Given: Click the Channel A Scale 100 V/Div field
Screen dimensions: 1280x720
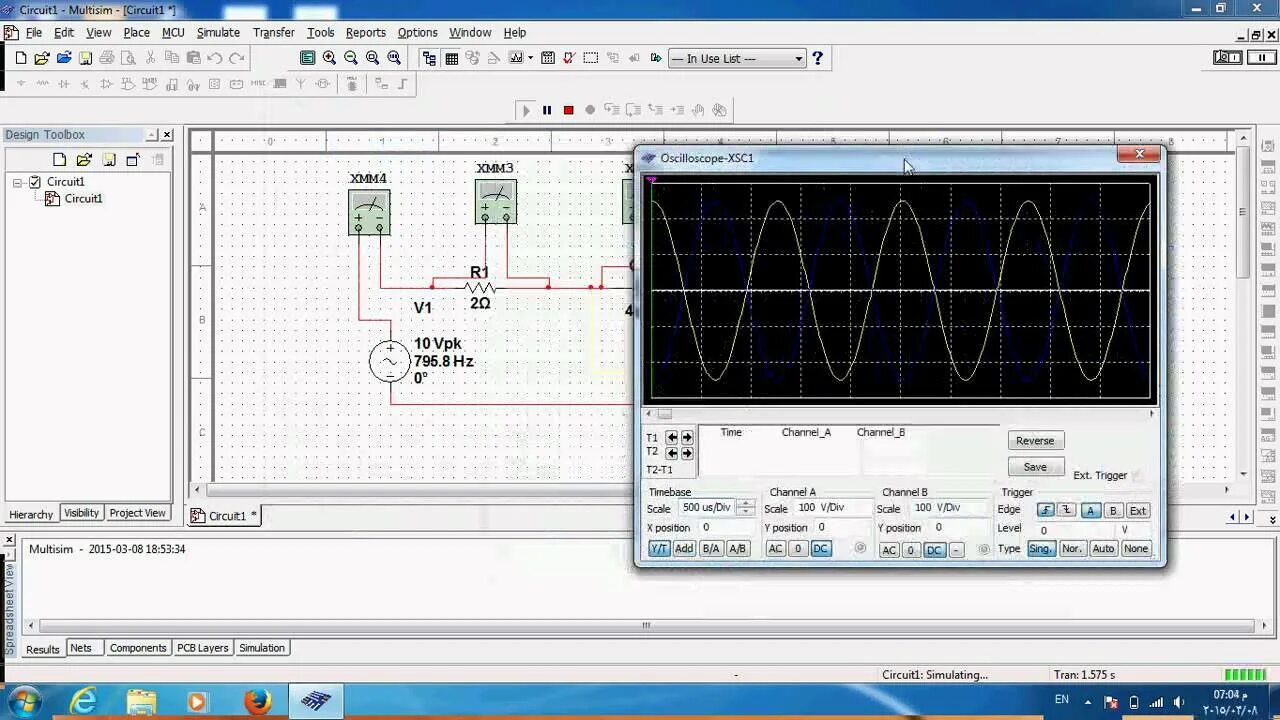Looking at the screenshot, I should [833, 508].
